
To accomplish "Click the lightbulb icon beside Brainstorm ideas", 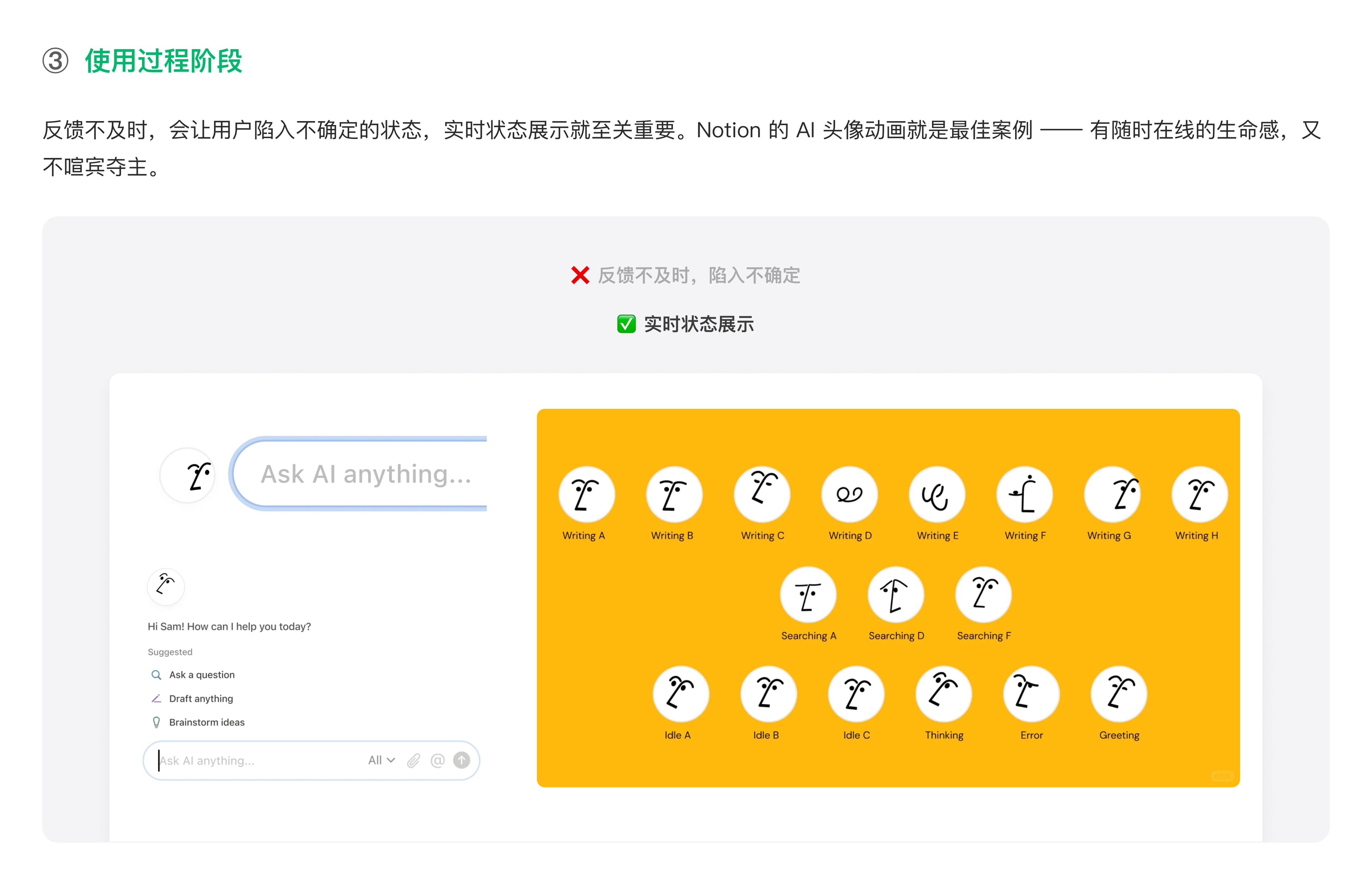I will tap(156, 722).
